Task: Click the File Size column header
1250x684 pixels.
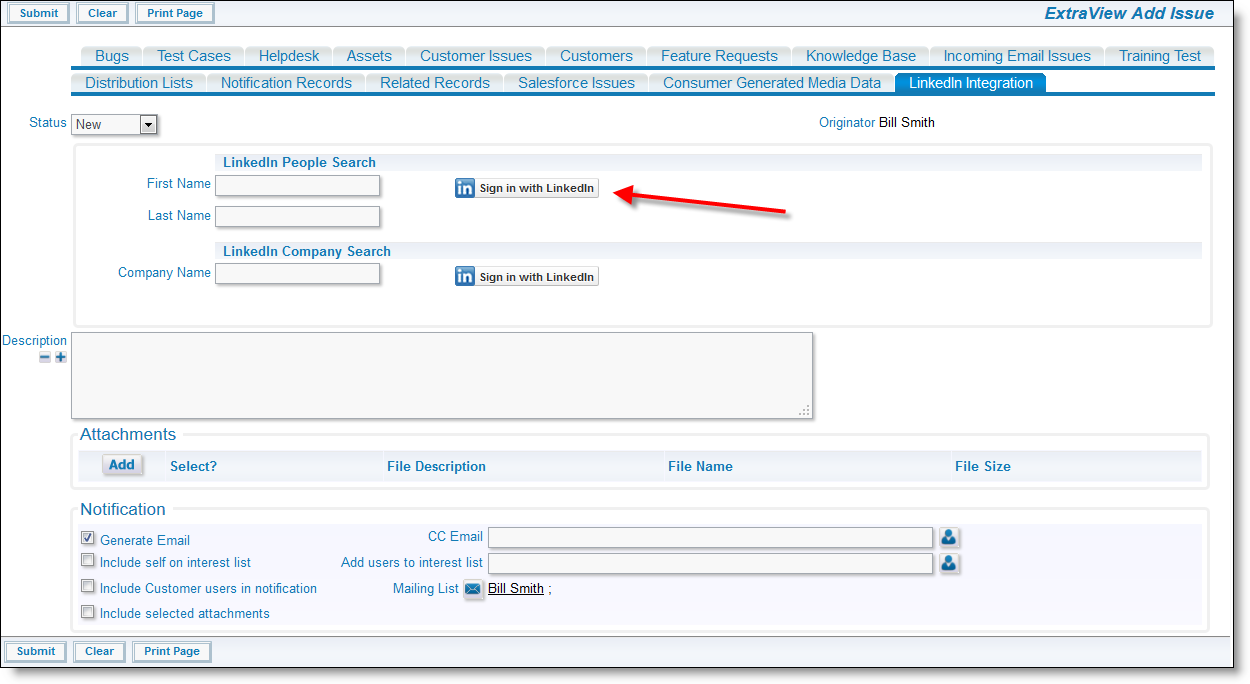Action: pyautogui.click(x=983, y=466)
